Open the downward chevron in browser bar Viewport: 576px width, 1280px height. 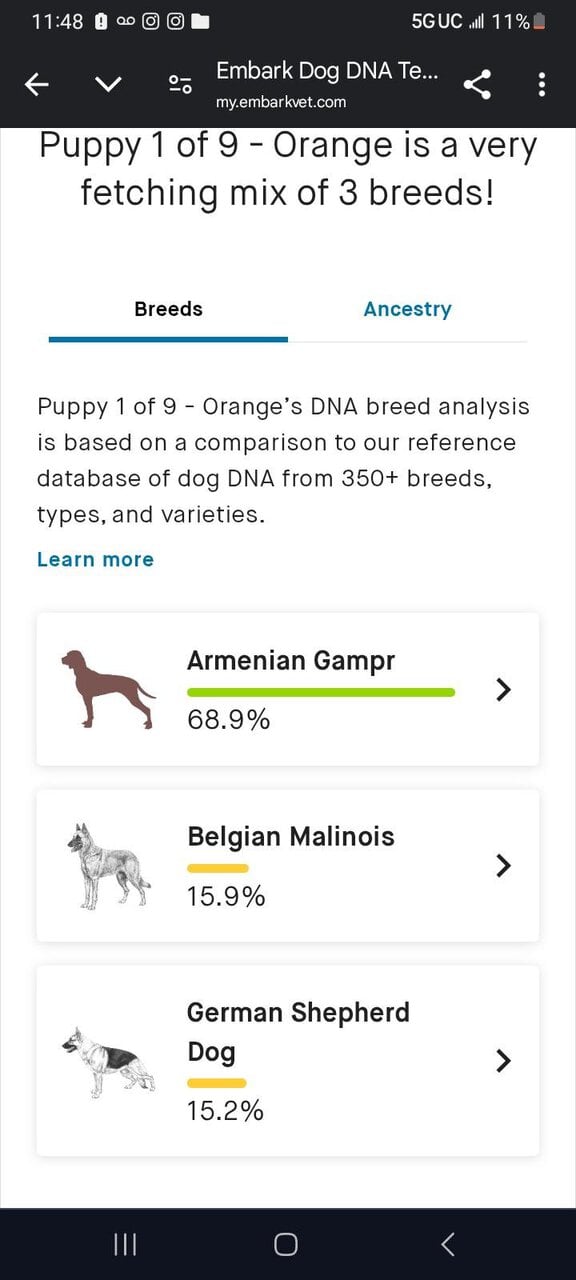pyautogui.click(x=108, y=85)
